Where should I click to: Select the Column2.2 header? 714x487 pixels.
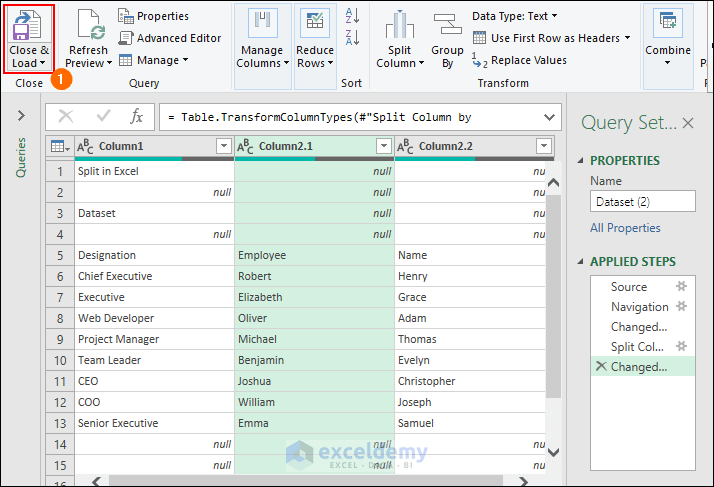(x=474, y=146)
